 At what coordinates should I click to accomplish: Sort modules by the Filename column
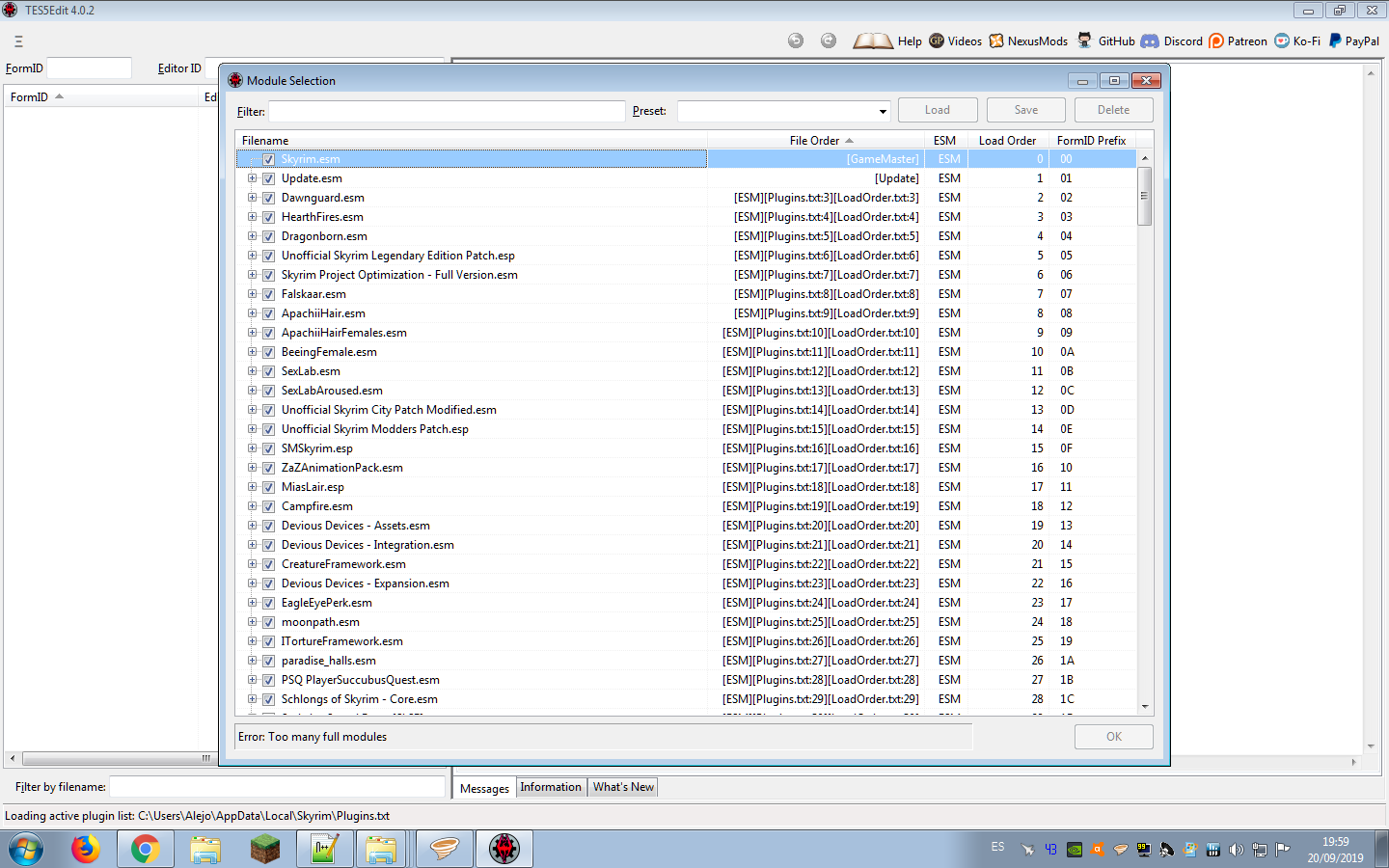[472, 141]
